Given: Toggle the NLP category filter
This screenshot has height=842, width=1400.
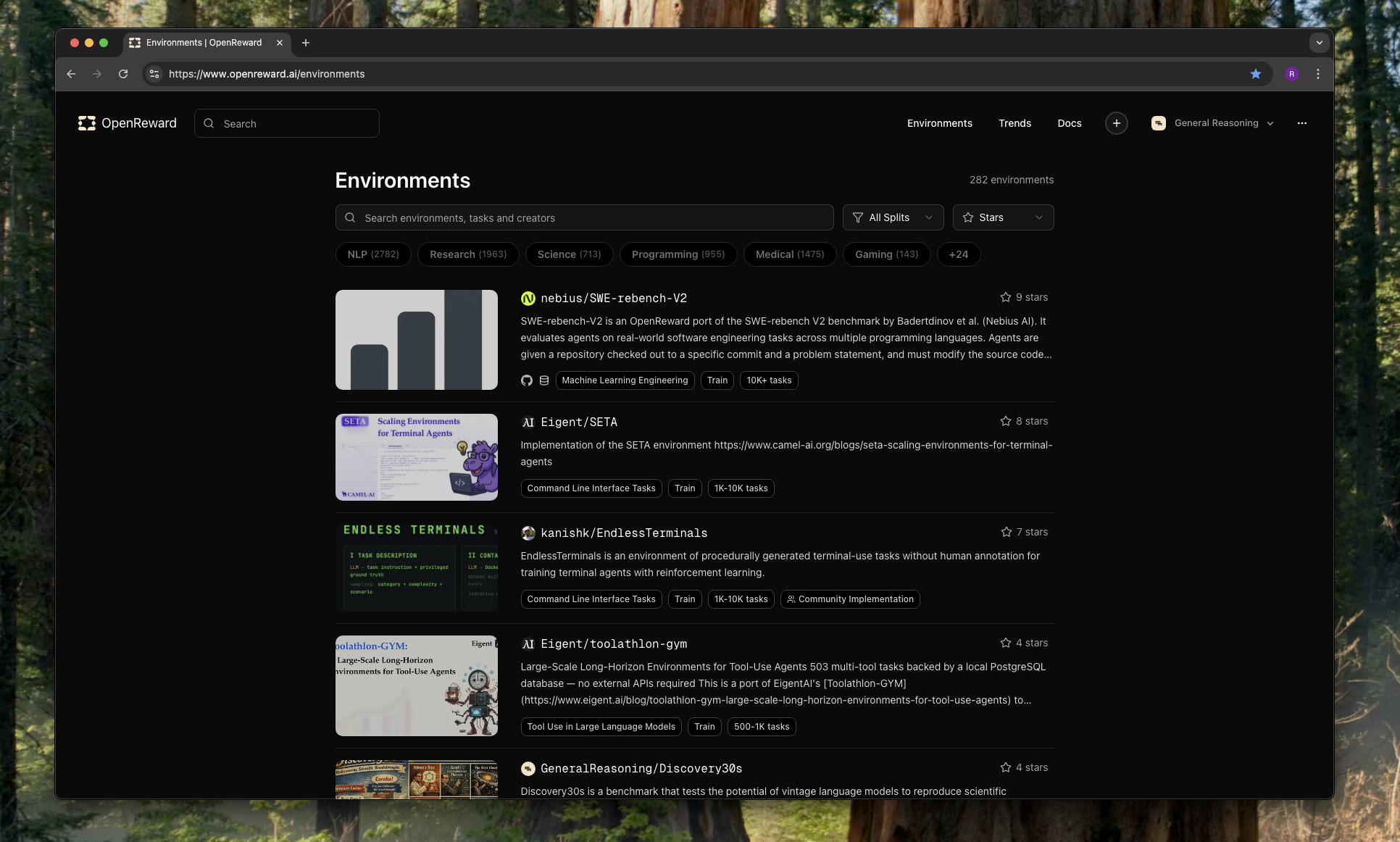Looking at the screenshot, I should pos(372,254).
